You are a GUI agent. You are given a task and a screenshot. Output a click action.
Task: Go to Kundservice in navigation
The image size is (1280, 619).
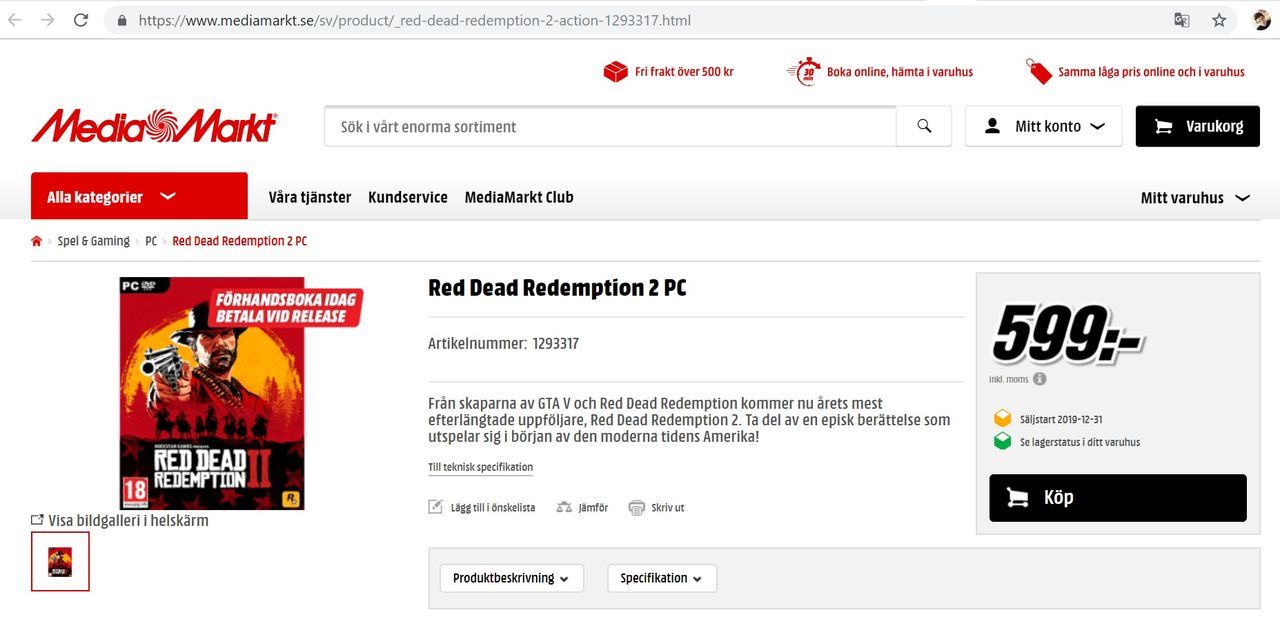[408, 197]
